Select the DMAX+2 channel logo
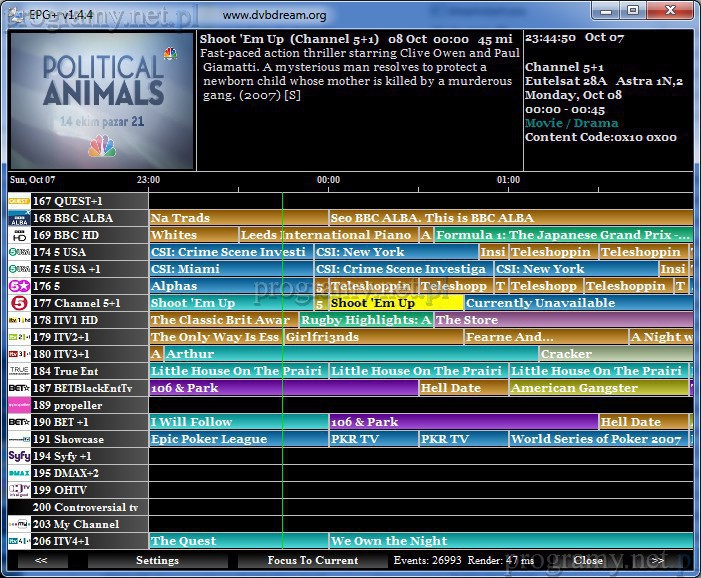701x578 pixels. (18, 473)
